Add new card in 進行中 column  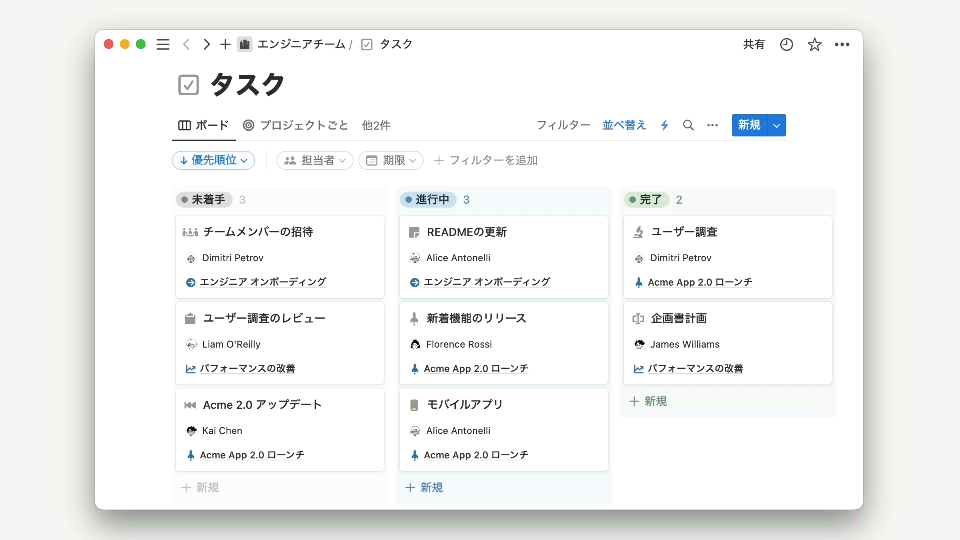[x=424, y=487]
